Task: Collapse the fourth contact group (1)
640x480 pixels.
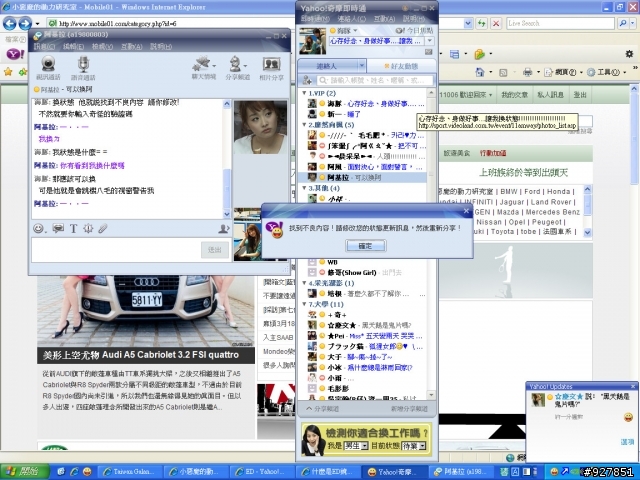Action: 304,283
